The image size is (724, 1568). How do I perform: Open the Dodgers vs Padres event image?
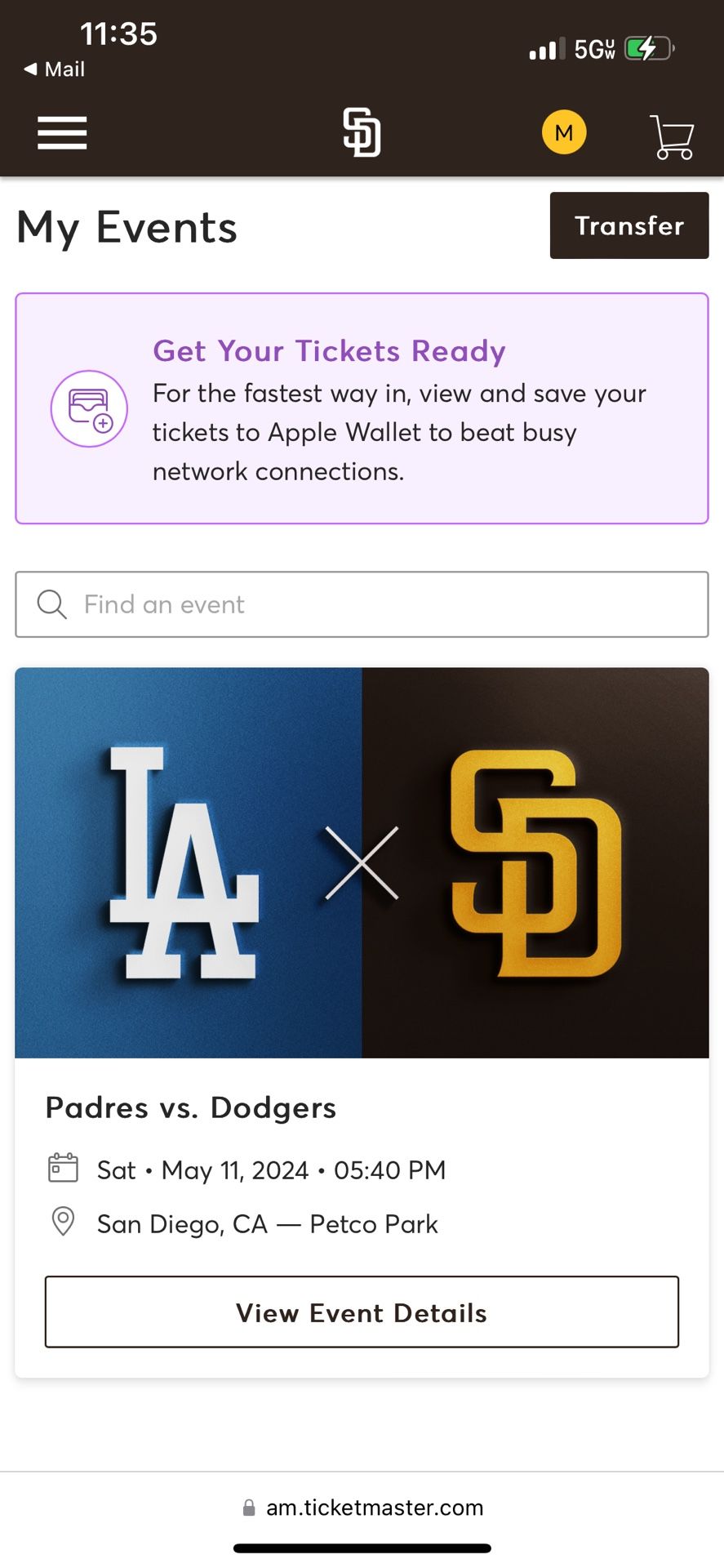coord(362,862)
